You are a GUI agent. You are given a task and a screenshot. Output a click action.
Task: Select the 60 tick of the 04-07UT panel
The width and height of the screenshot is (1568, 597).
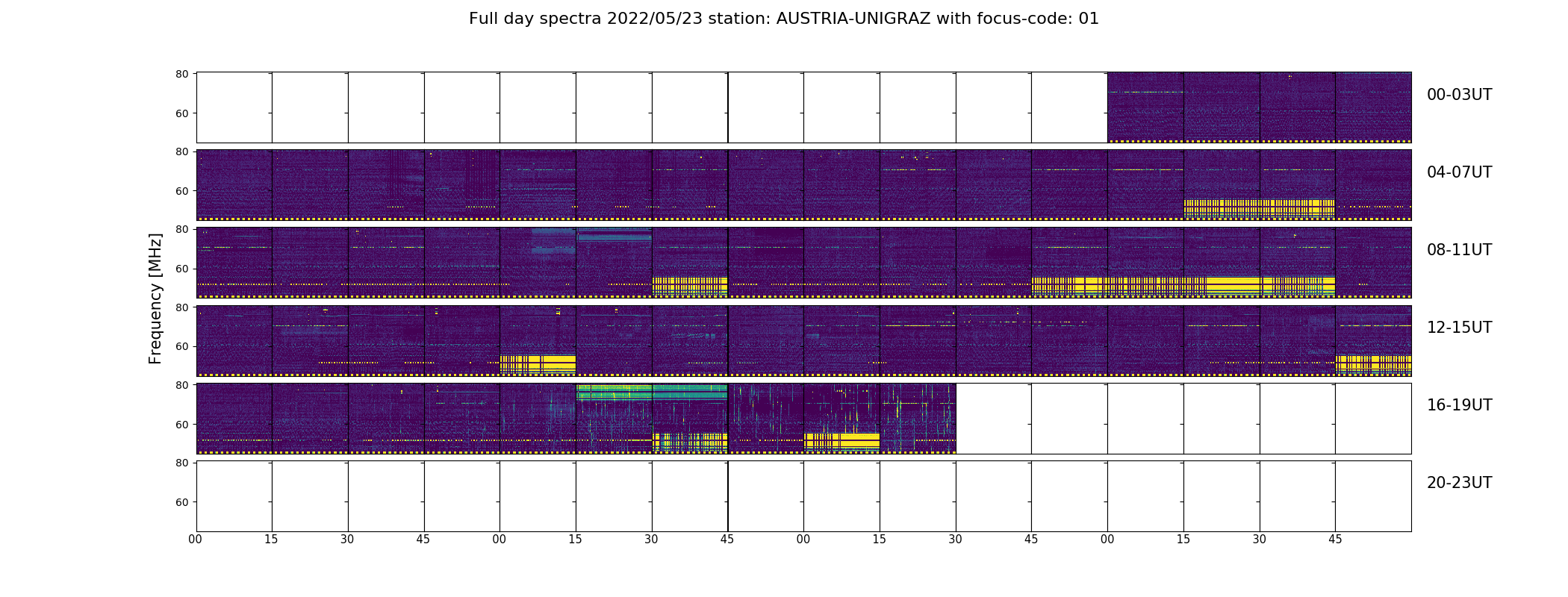click(181, 191)
